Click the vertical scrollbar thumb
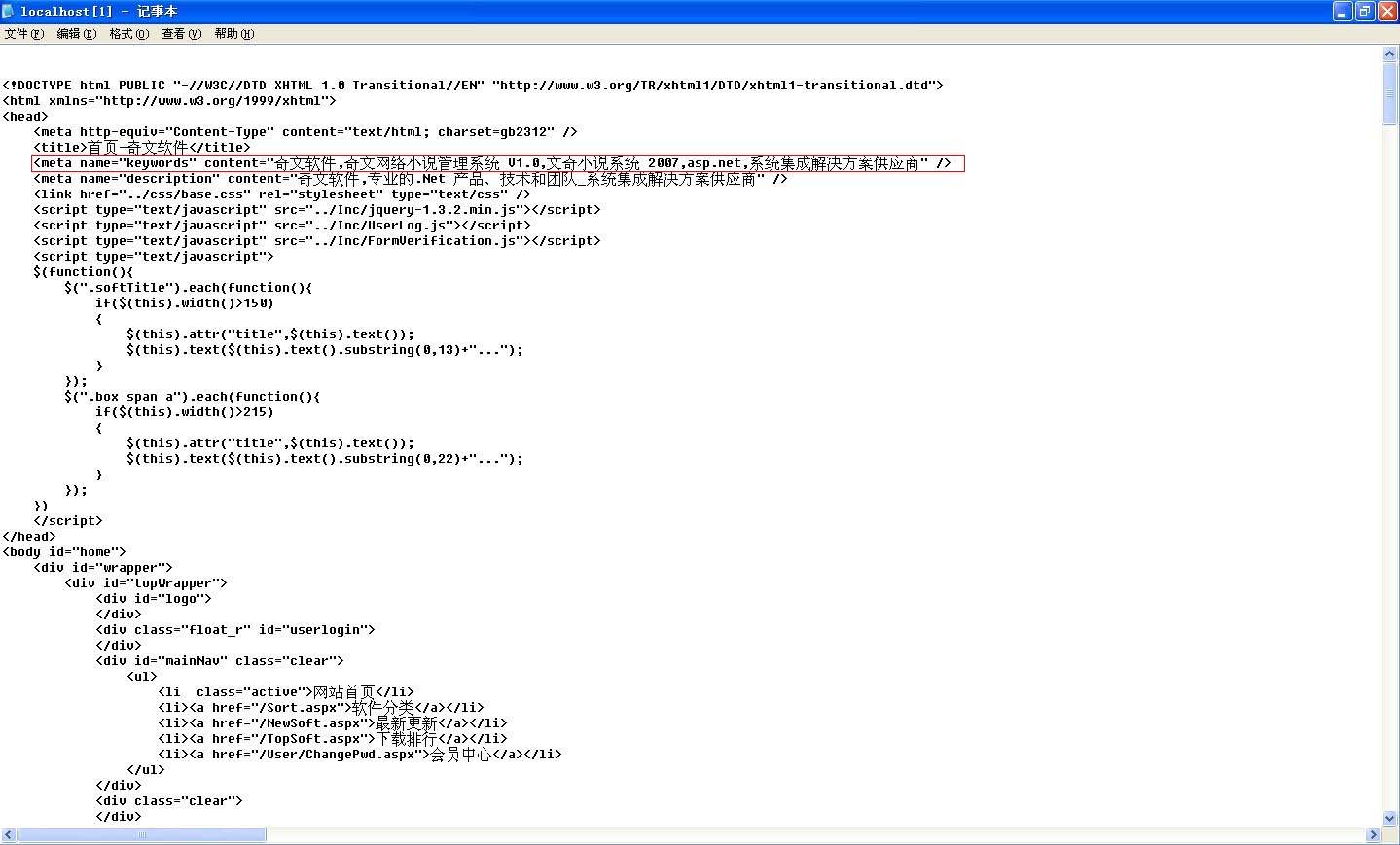Screen dimensions: 1400x845 1390,94
